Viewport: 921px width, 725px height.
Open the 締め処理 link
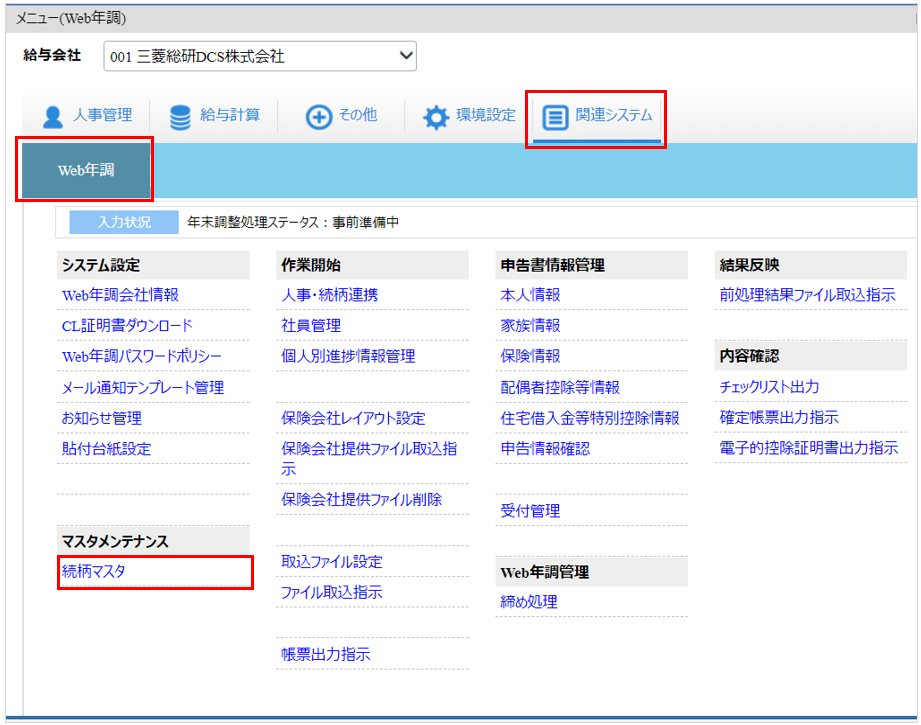pos(529,602)
